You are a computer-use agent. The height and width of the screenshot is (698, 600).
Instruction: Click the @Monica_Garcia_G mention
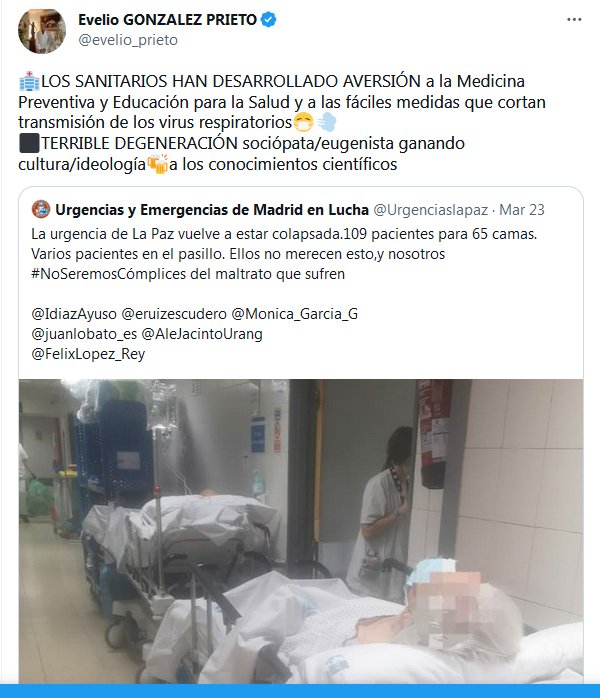[x=295, y=314]
